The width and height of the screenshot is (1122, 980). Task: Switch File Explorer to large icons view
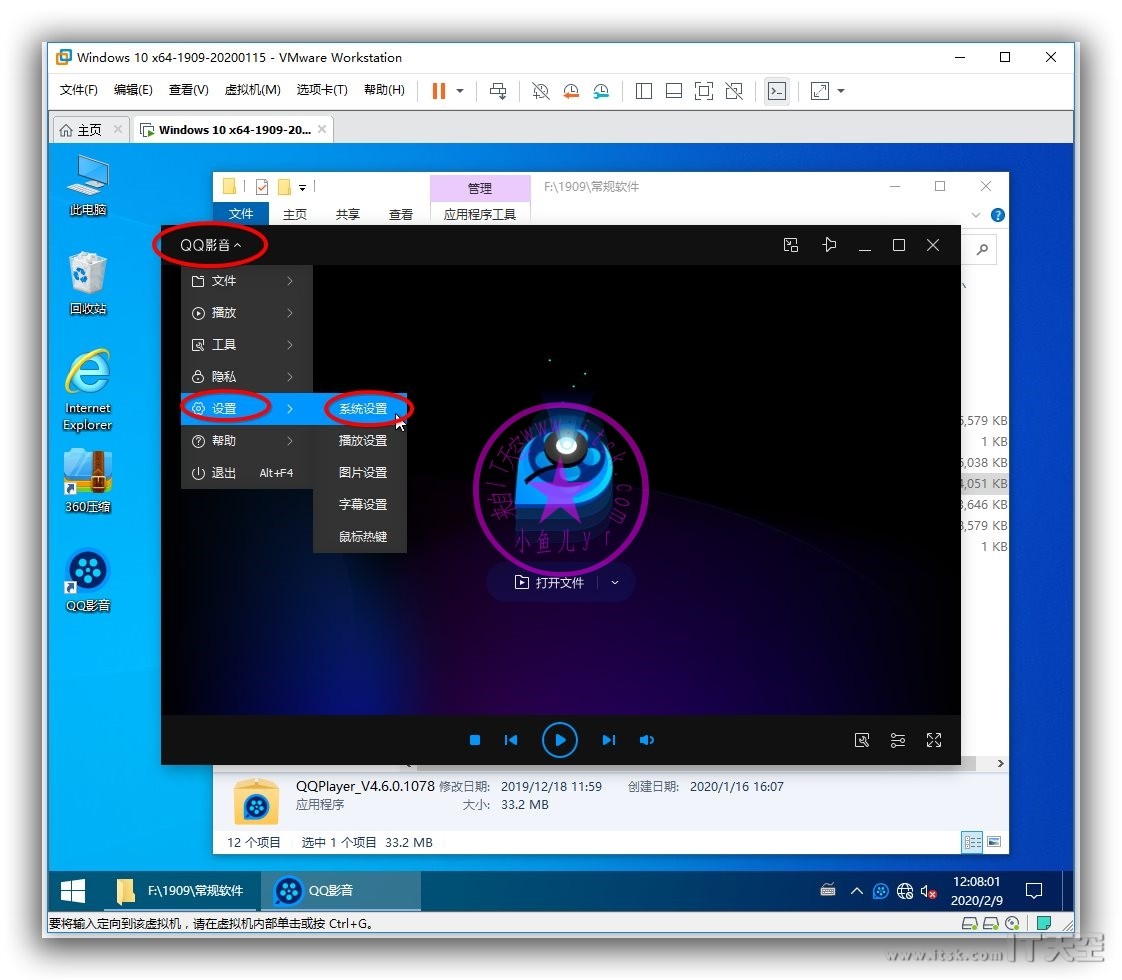[x=994, y=842]
